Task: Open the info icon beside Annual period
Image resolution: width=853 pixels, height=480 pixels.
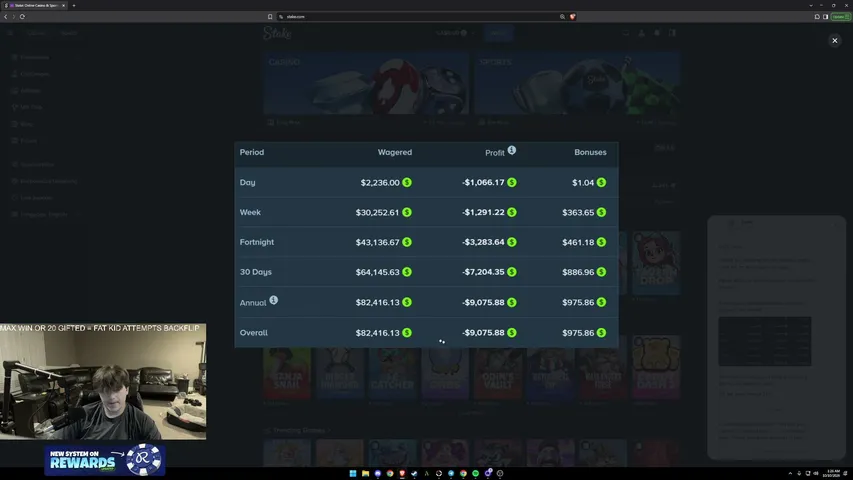Action: pyautogui.click(x=274, y=300)
